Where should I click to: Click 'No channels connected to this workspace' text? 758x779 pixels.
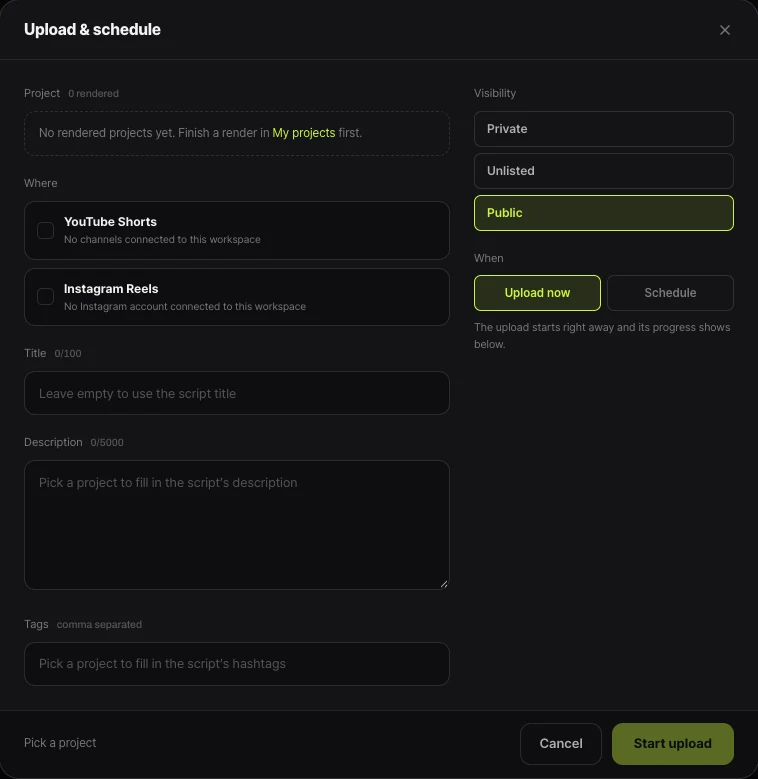pos(162,239)
